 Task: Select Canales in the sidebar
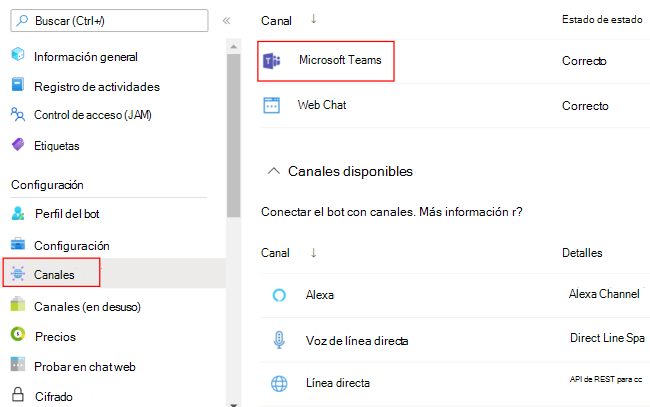[54, 275]
